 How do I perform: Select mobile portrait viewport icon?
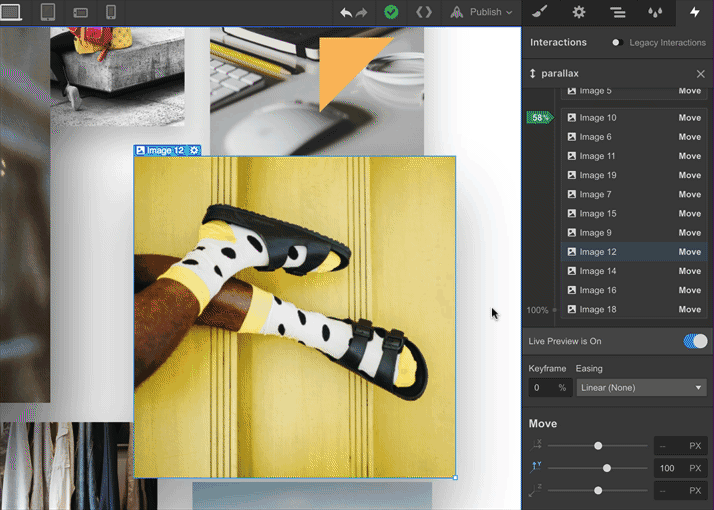point(110,12)
